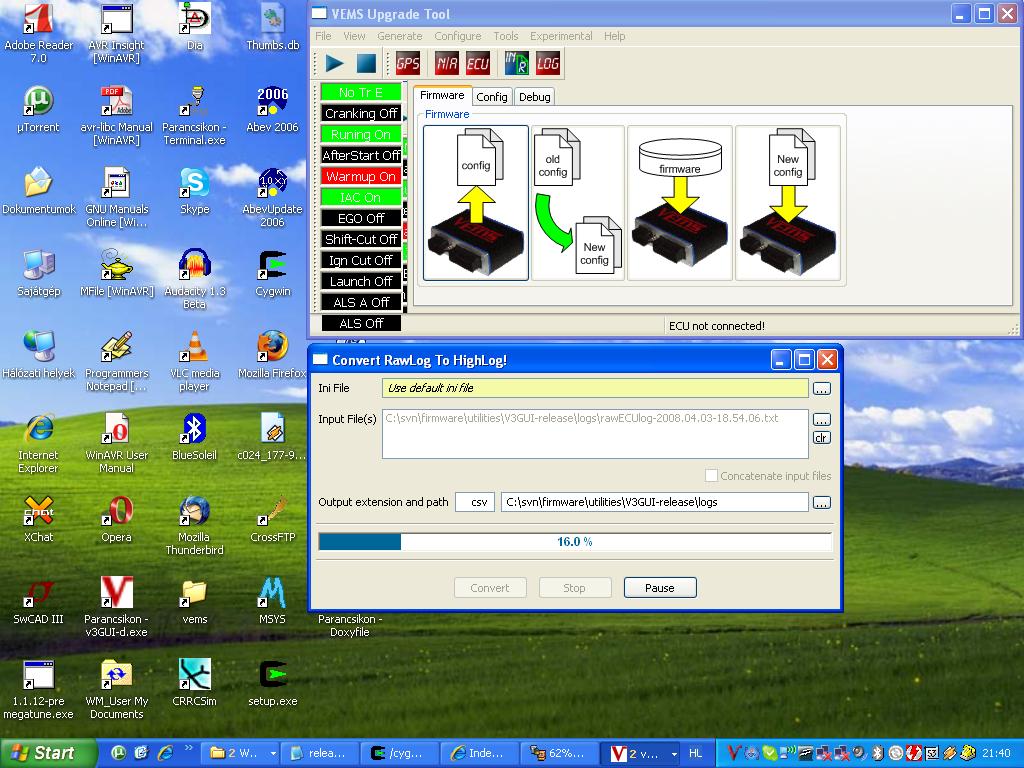Click the blue Stop square in VEMS toolbar
The height and width of the screenshot is (768, 1024).
click(366, 63)
